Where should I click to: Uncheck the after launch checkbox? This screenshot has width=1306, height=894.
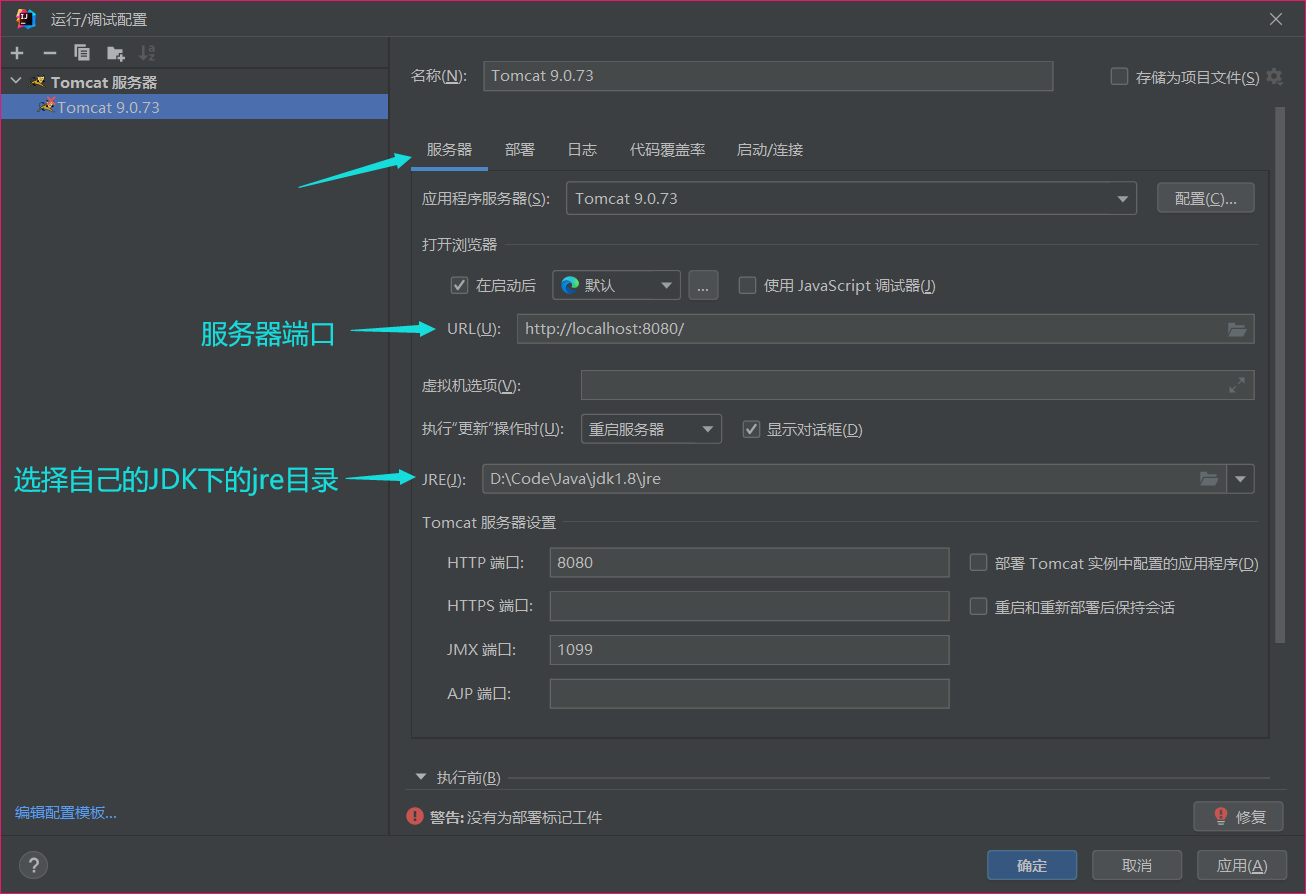pyautogui.click(x=459, y=285)
